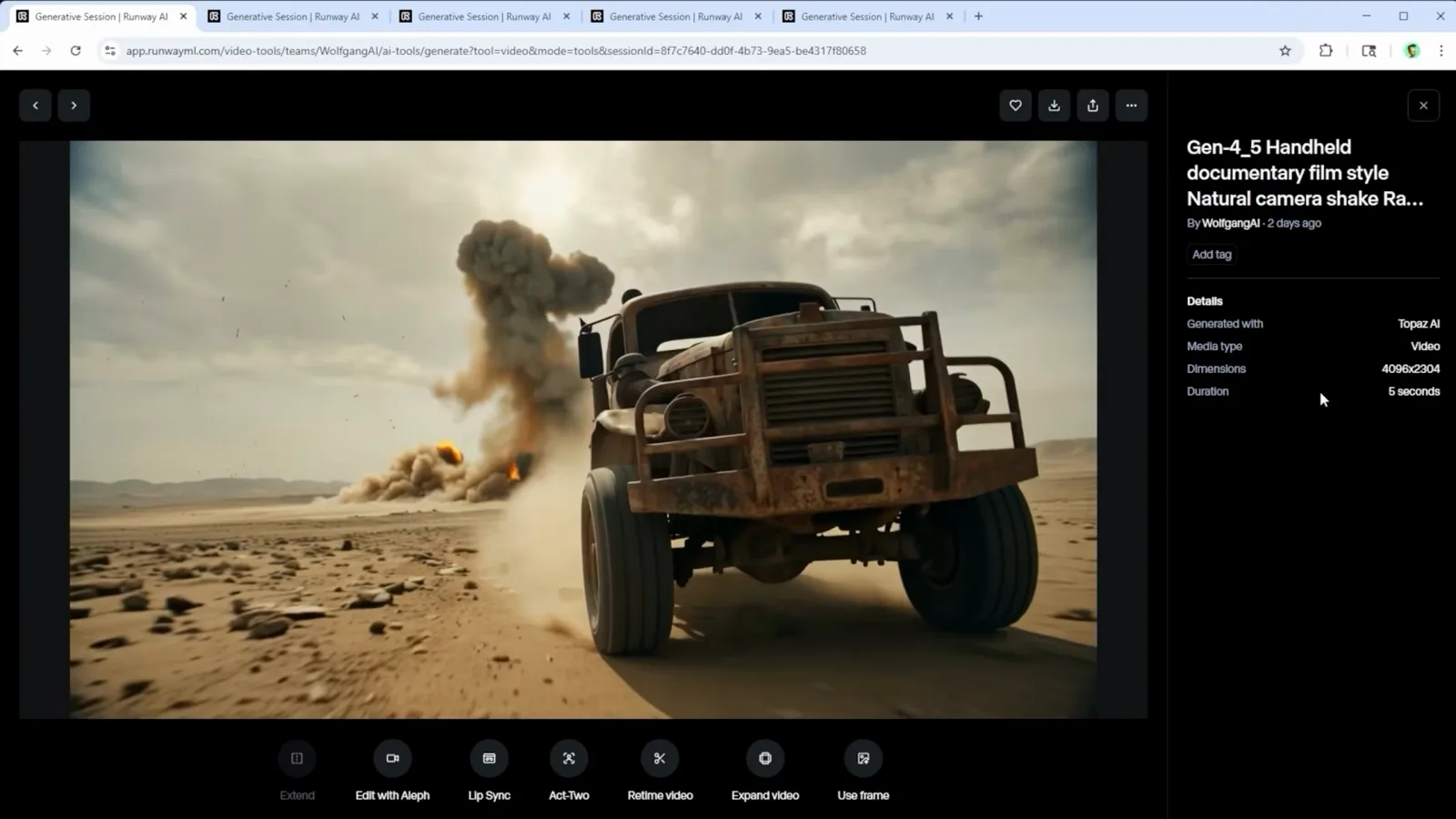Open the three-dot more options menu
This screenshot has width=1456, height=819.
(x=1131, y=106)
